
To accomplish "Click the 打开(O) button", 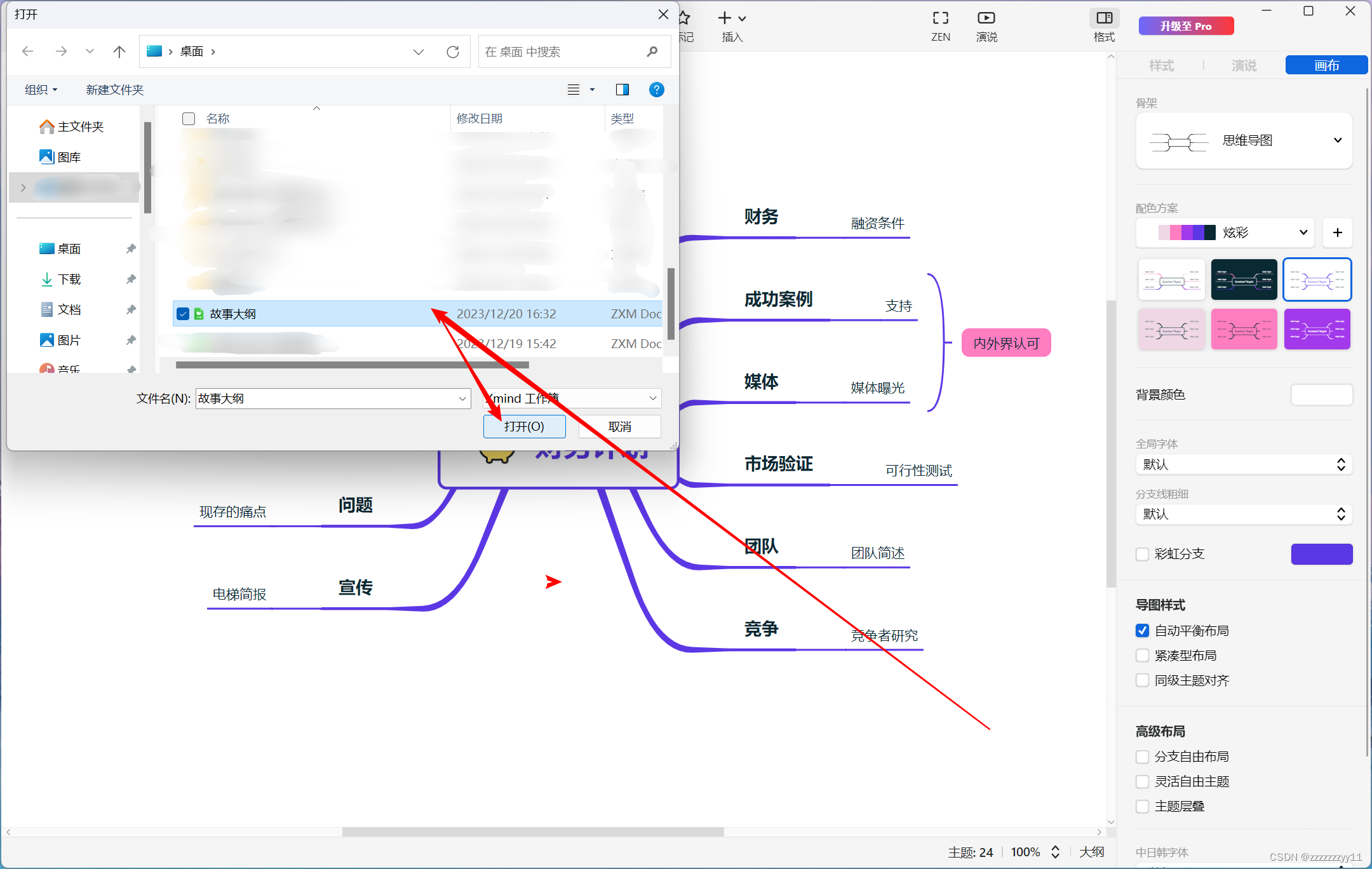I will click(524, 426).
